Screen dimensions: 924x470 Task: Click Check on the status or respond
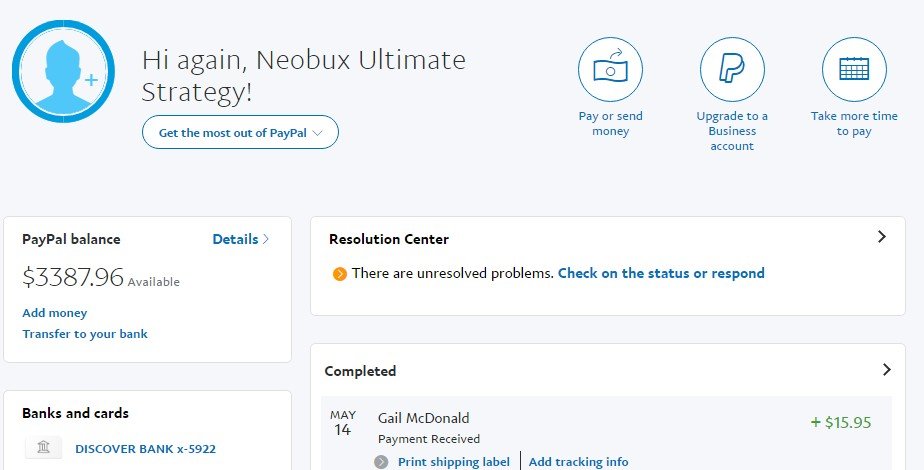pos(661,273)
